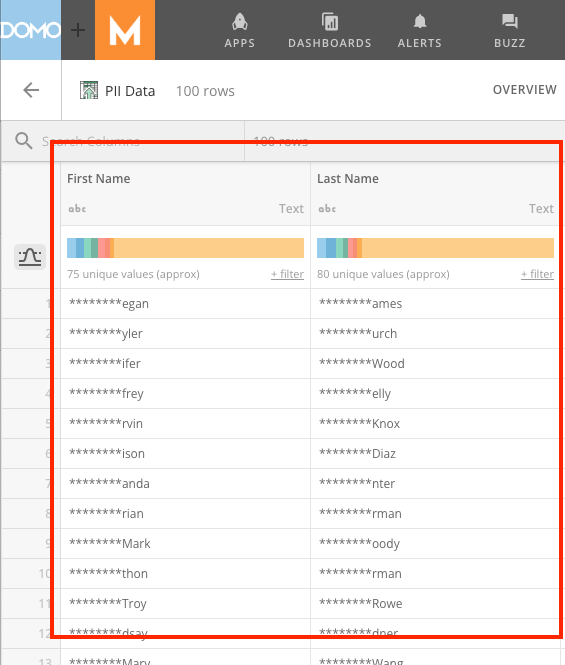Viewport: 565px width, 665px height.
Task: Click '75 unique values (approx)' text
Action: coord(133,274)
